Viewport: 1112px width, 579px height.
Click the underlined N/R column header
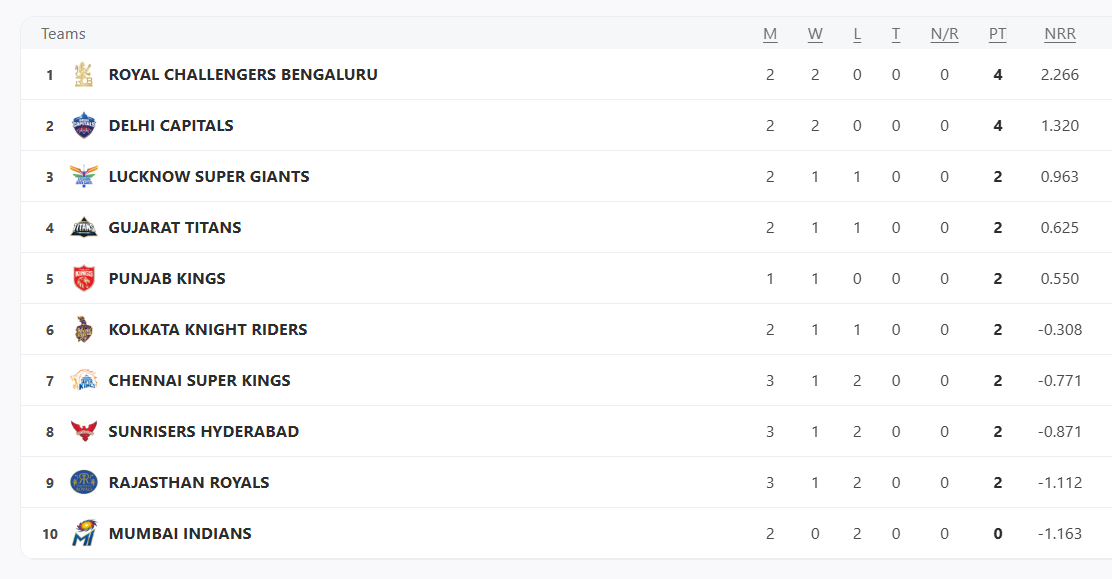[x=944, y=34]
